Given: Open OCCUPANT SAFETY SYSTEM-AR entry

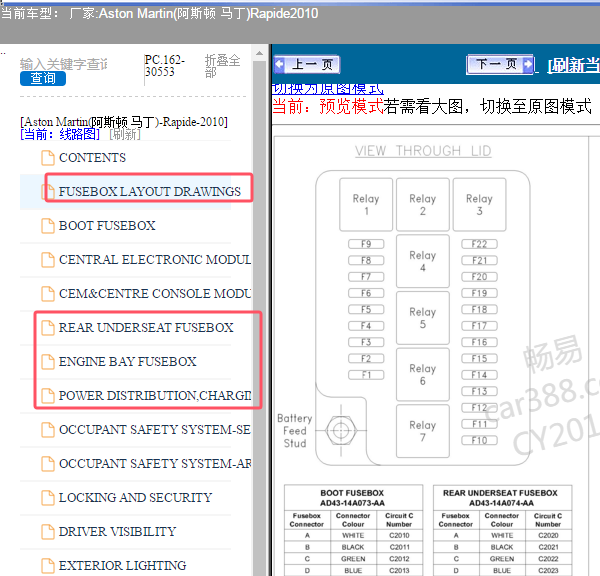Looking at the screenshot, I should pyautogui.click(x=155, y=464).
